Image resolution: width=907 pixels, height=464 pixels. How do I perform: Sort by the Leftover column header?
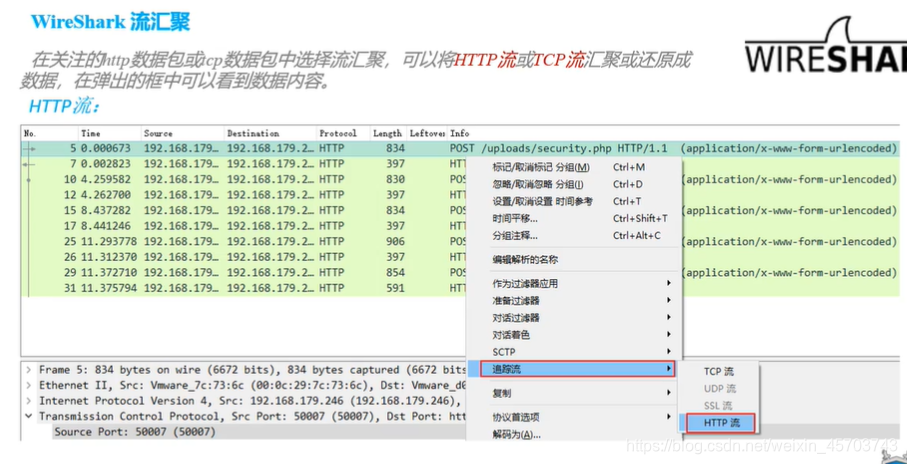[427, 134]
